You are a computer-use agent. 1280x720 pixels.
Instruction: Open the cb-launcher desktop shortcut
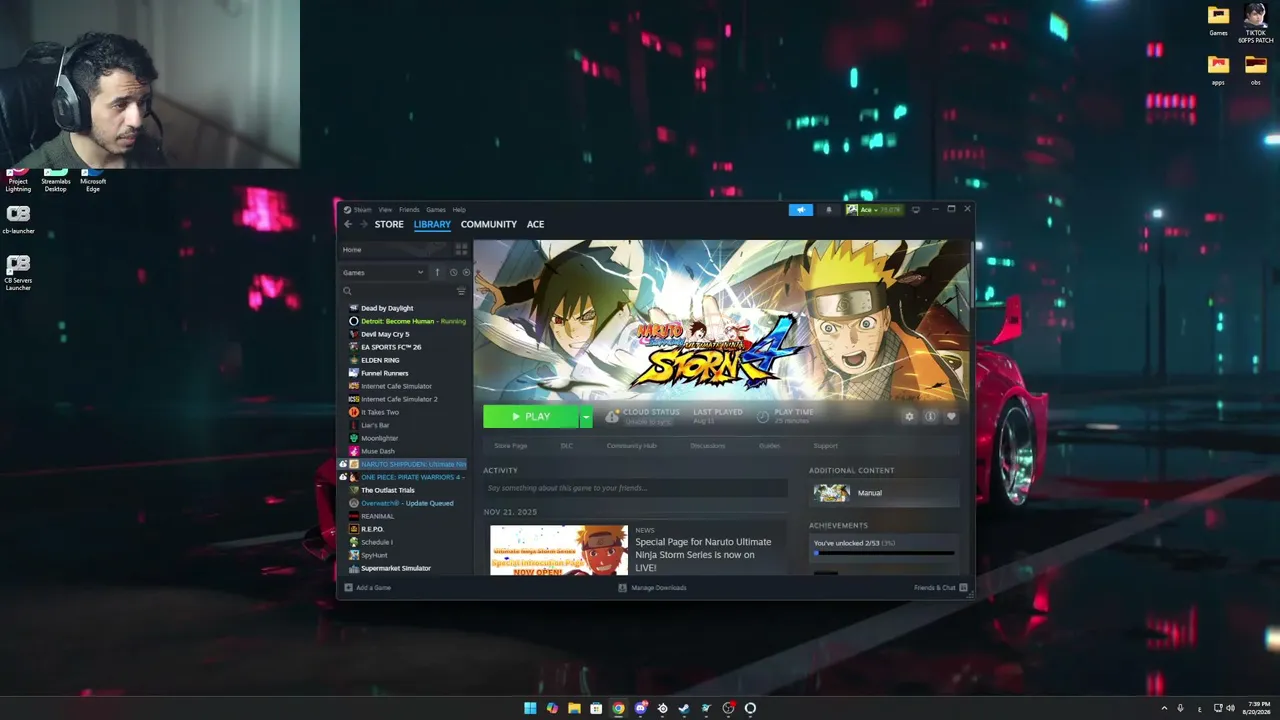tap(18, 219)
